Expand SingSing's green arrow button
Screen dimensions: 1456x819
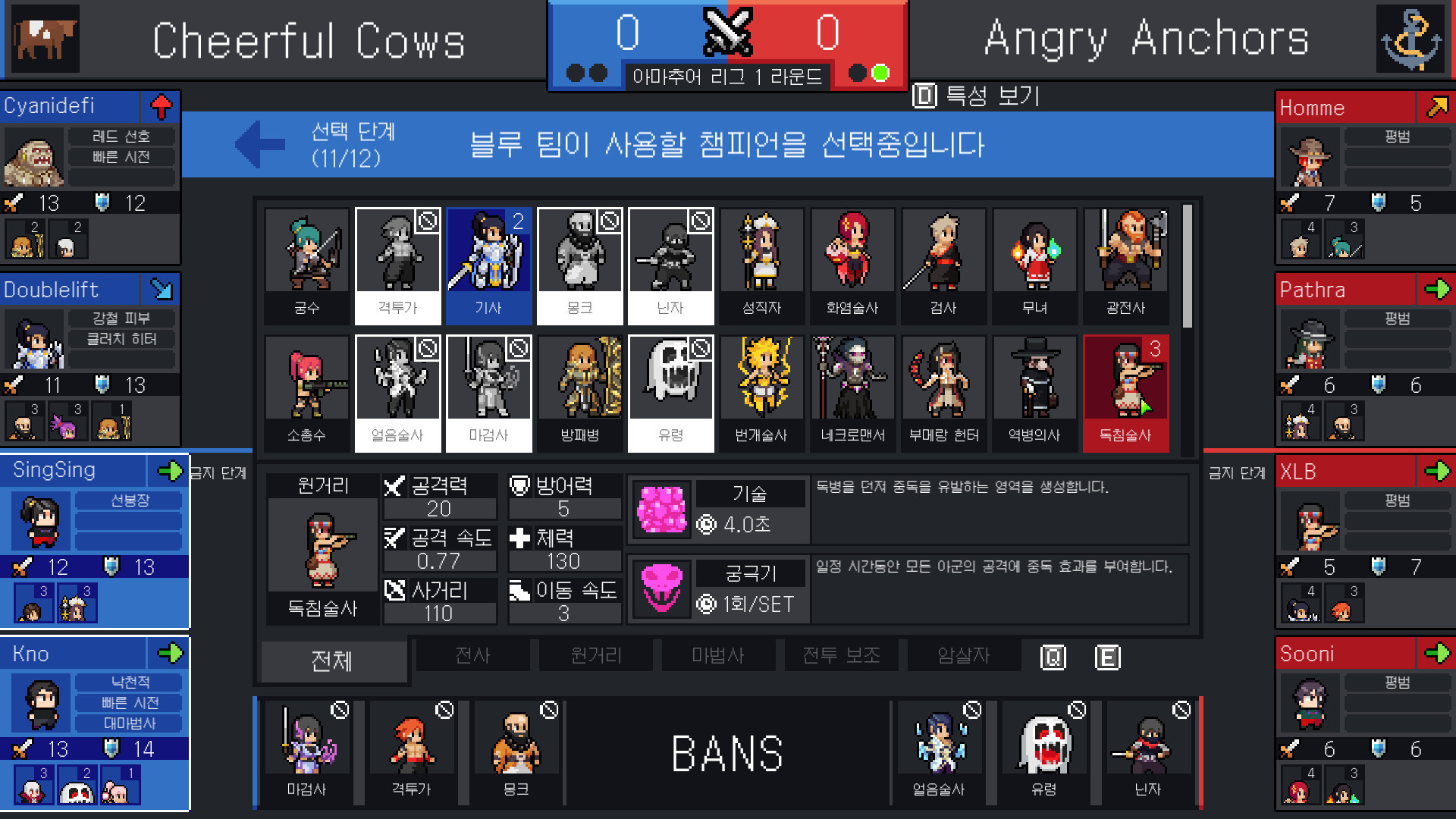(170, 471)
